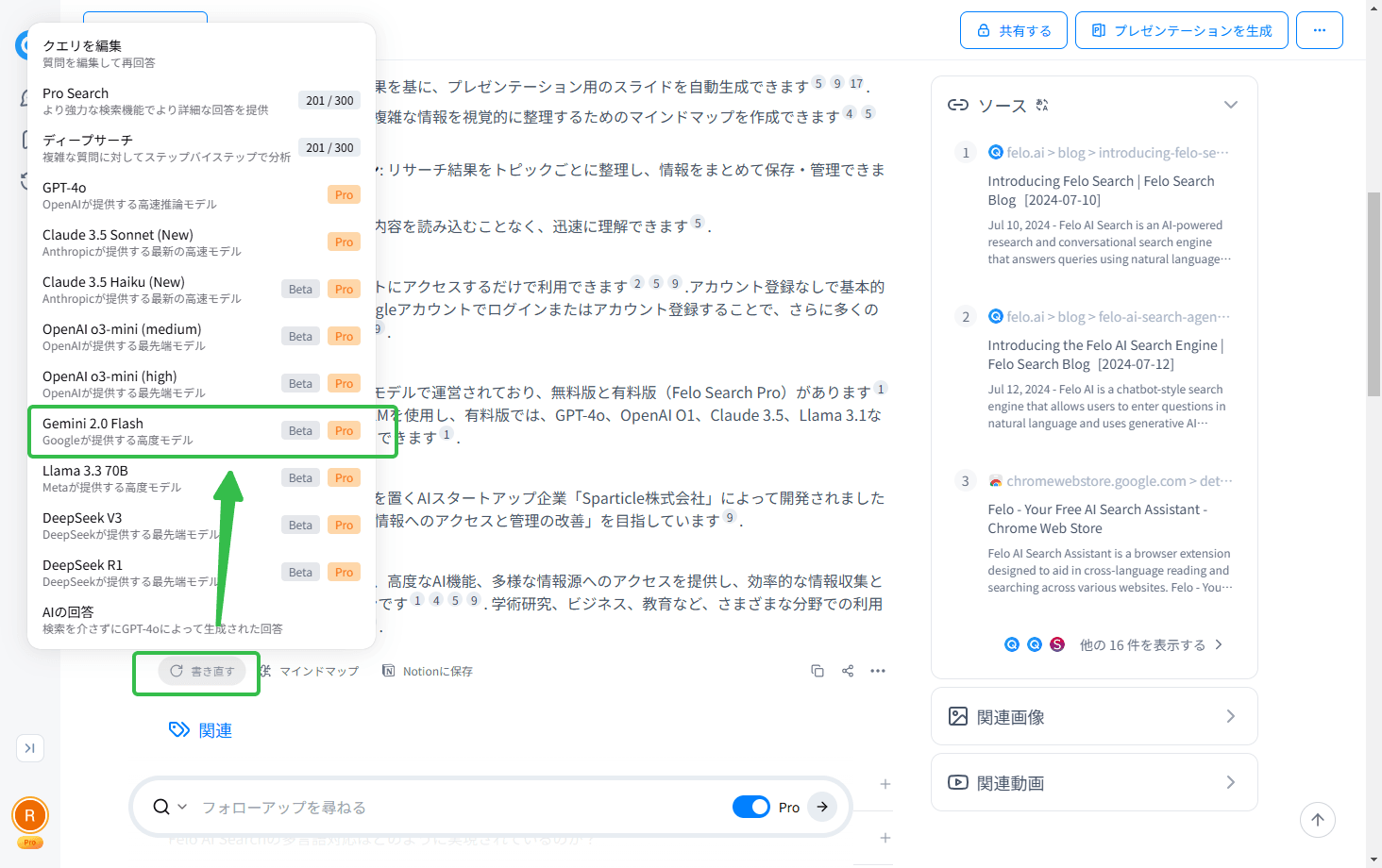Open Introducing the Felo AI Search Engine source
The height and width of the screenshot is (868, 1382).
[1106, 354]
